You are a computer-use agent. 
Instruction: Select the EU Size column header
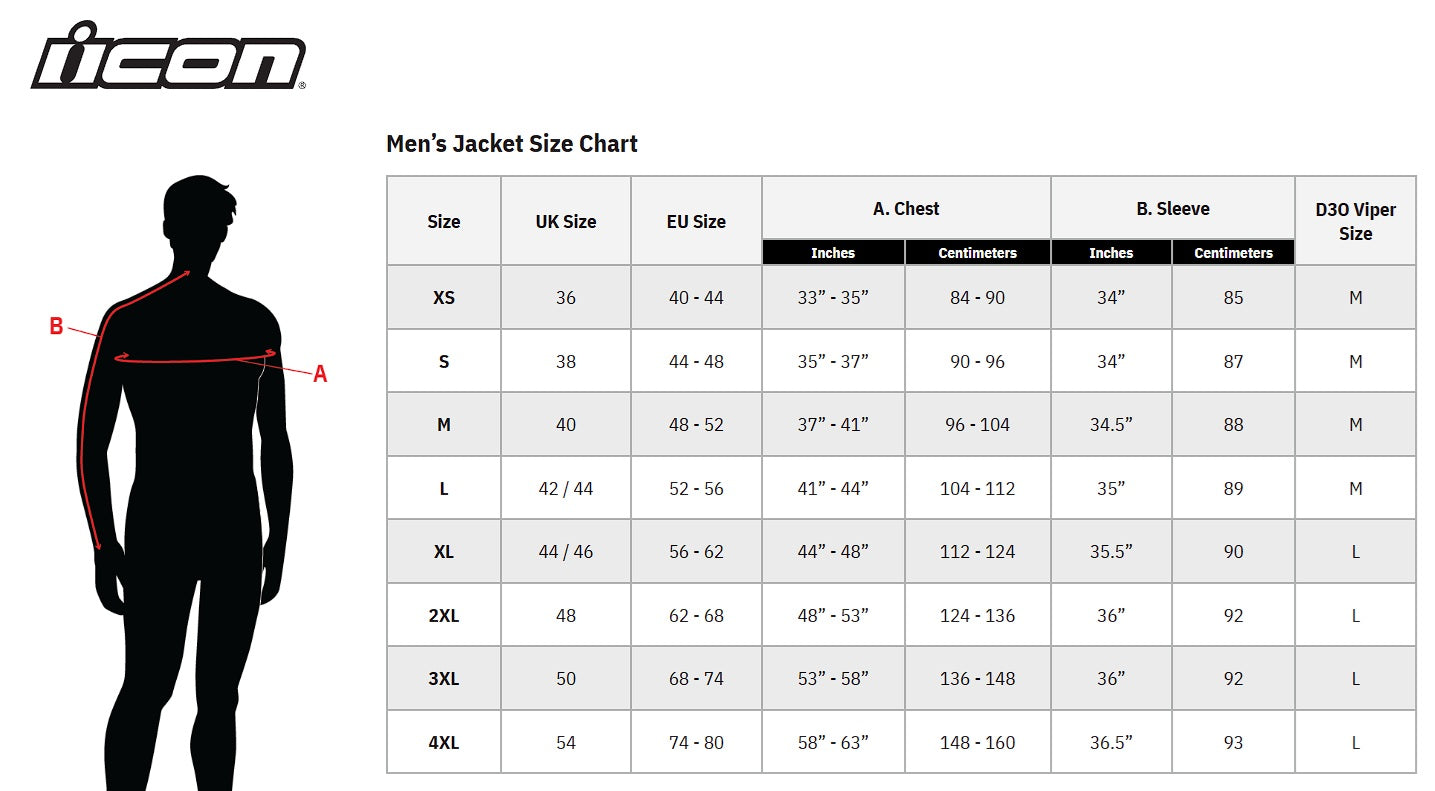(696, 221)
